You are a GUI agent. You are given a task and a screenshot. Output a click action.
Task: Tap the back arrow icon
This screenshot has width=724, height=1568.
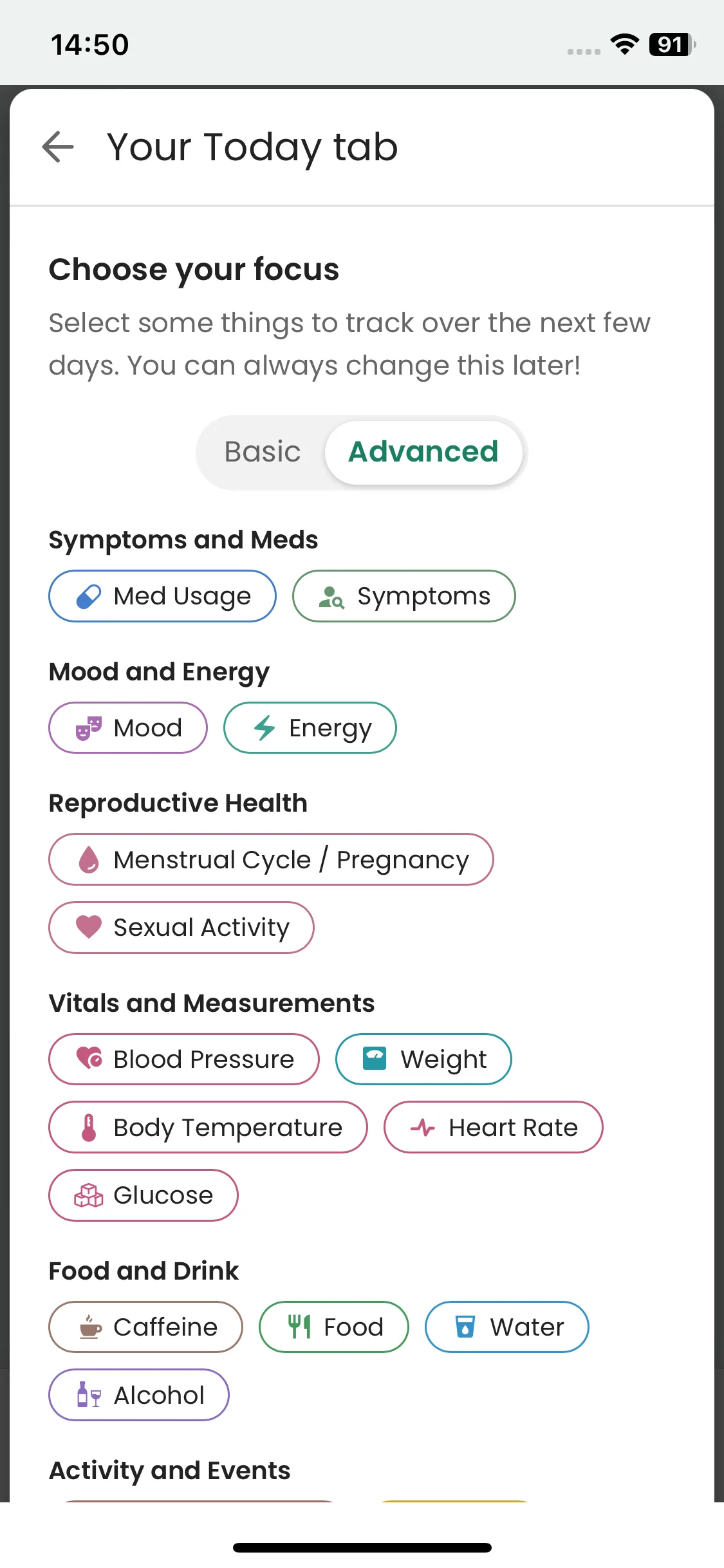pyautogui.click(x=58, y=147)
